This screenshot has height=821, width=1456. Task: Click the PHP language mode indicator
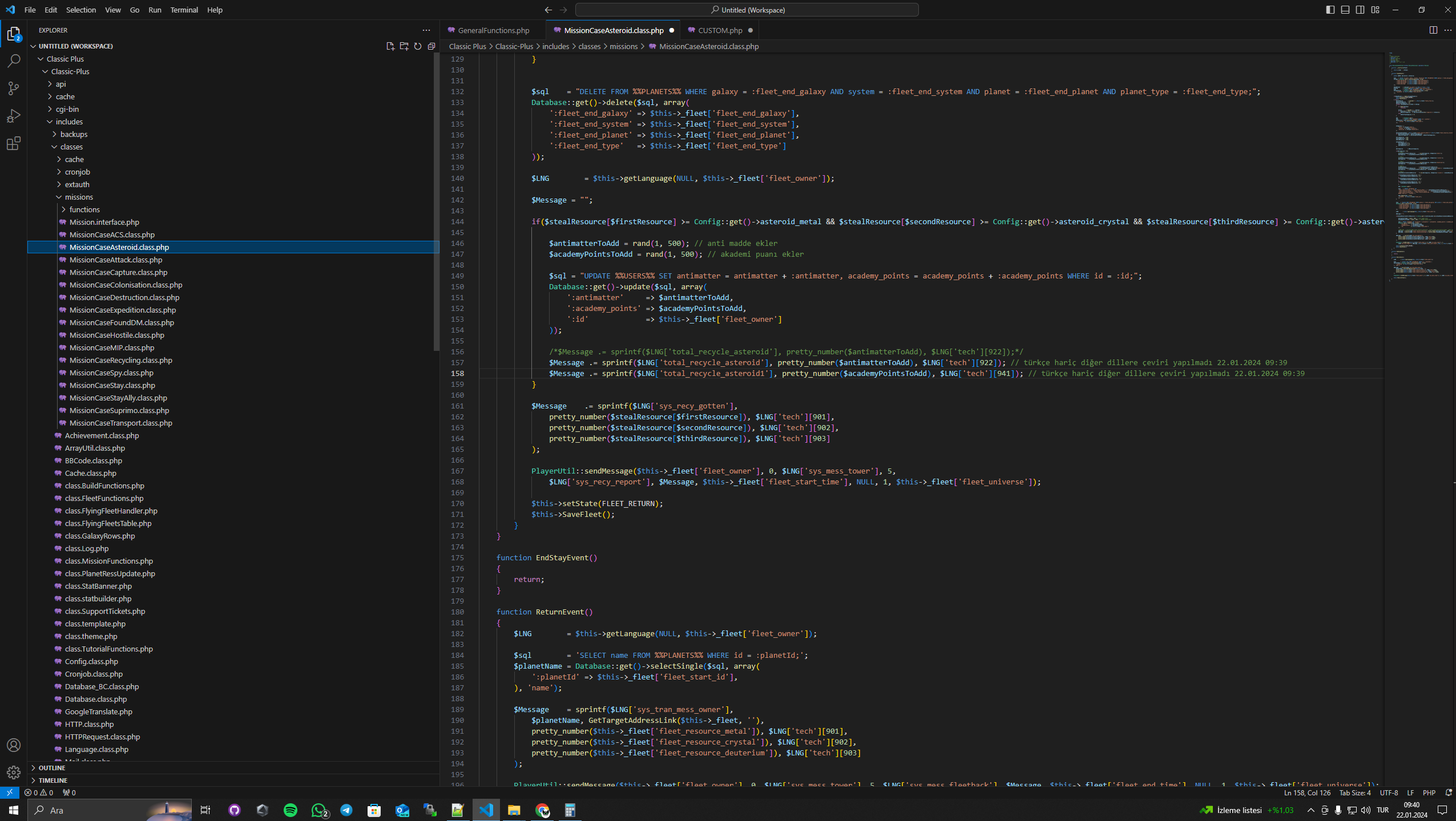point(1429,792)
